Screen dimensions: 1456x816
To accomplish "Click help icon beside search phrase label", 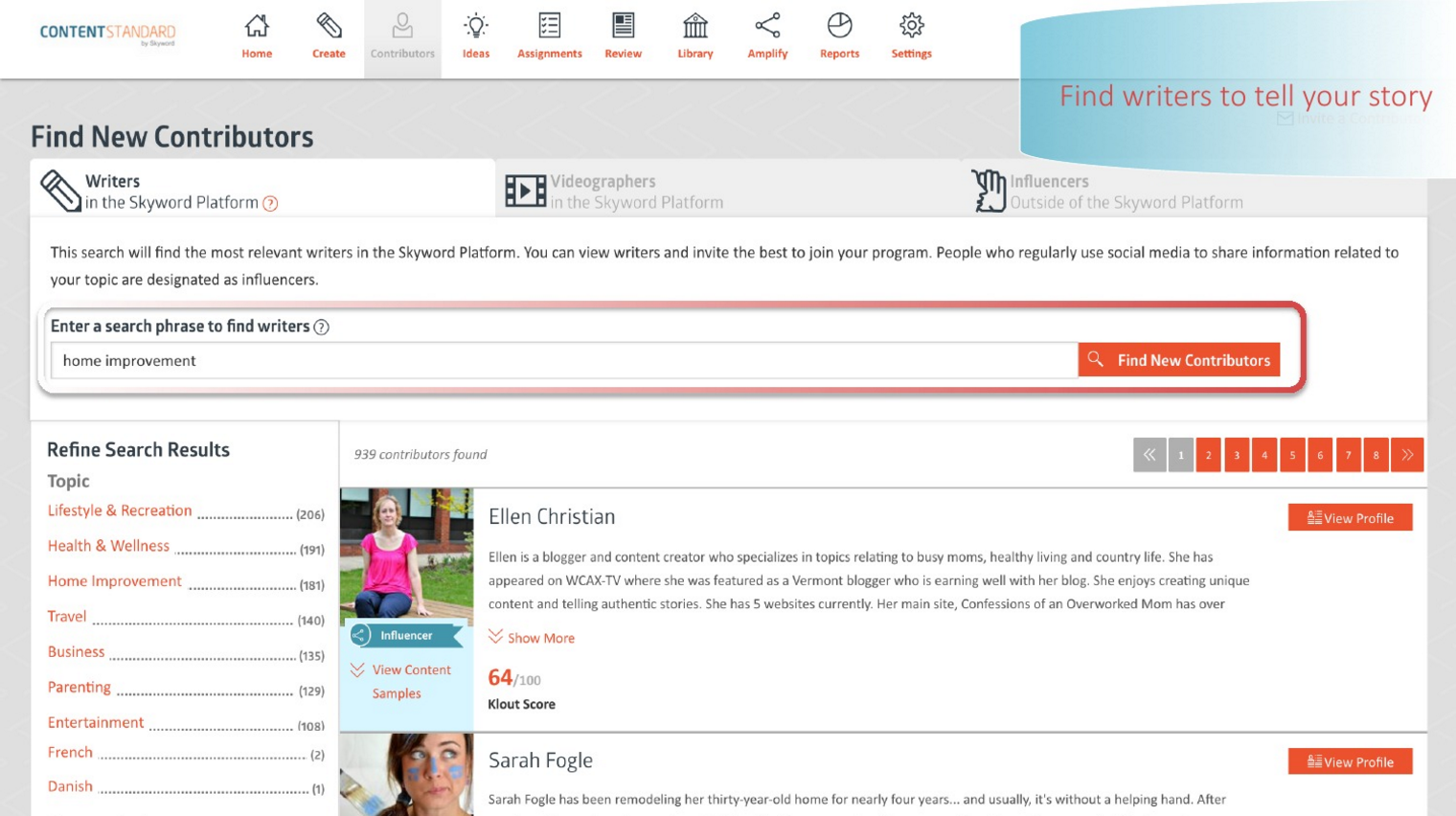I will pyautogui.click(x=322, y=327).
